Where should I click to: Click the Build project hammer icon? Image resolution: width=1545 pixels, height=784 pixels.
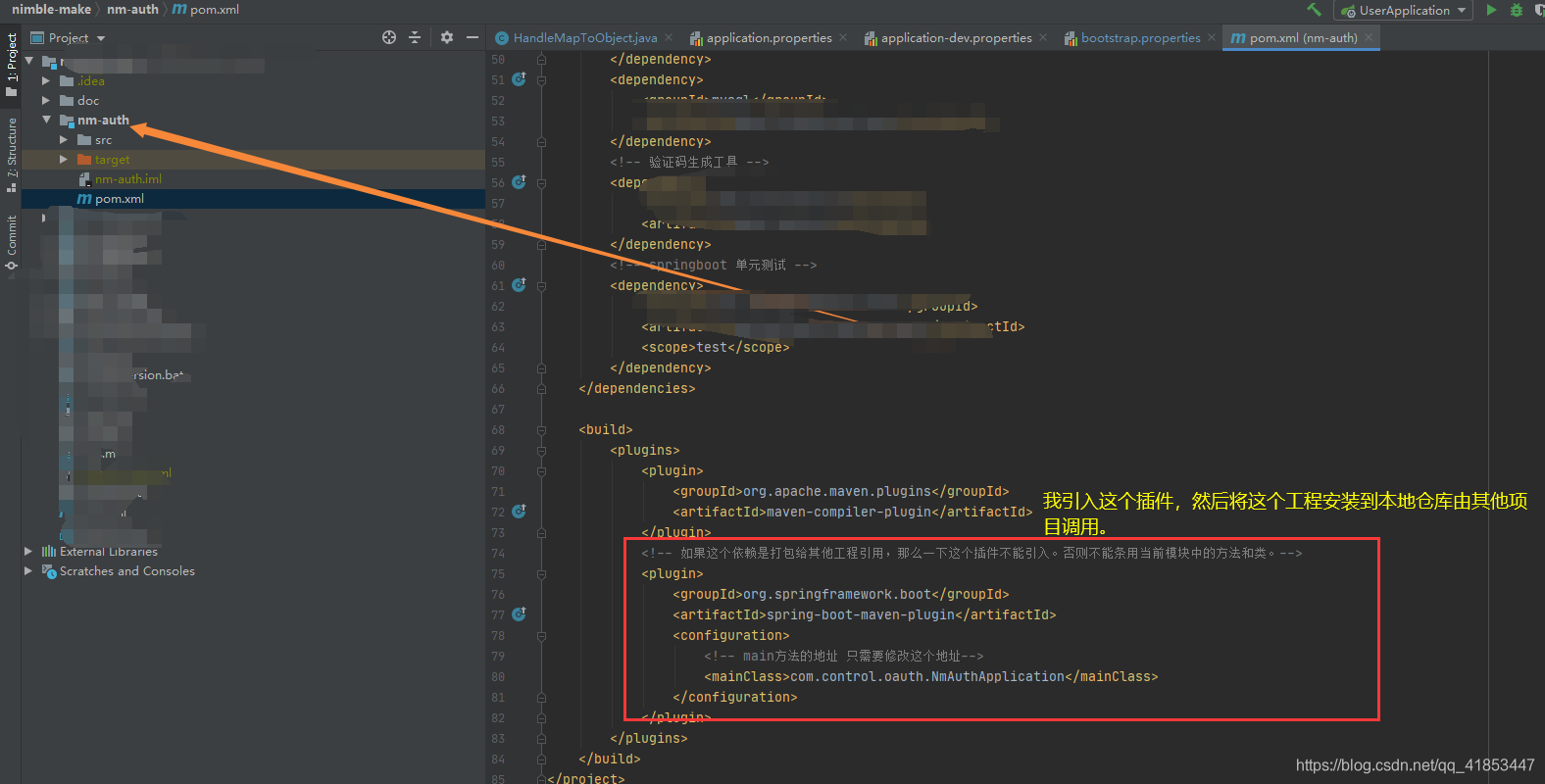tap(1314, 10)
